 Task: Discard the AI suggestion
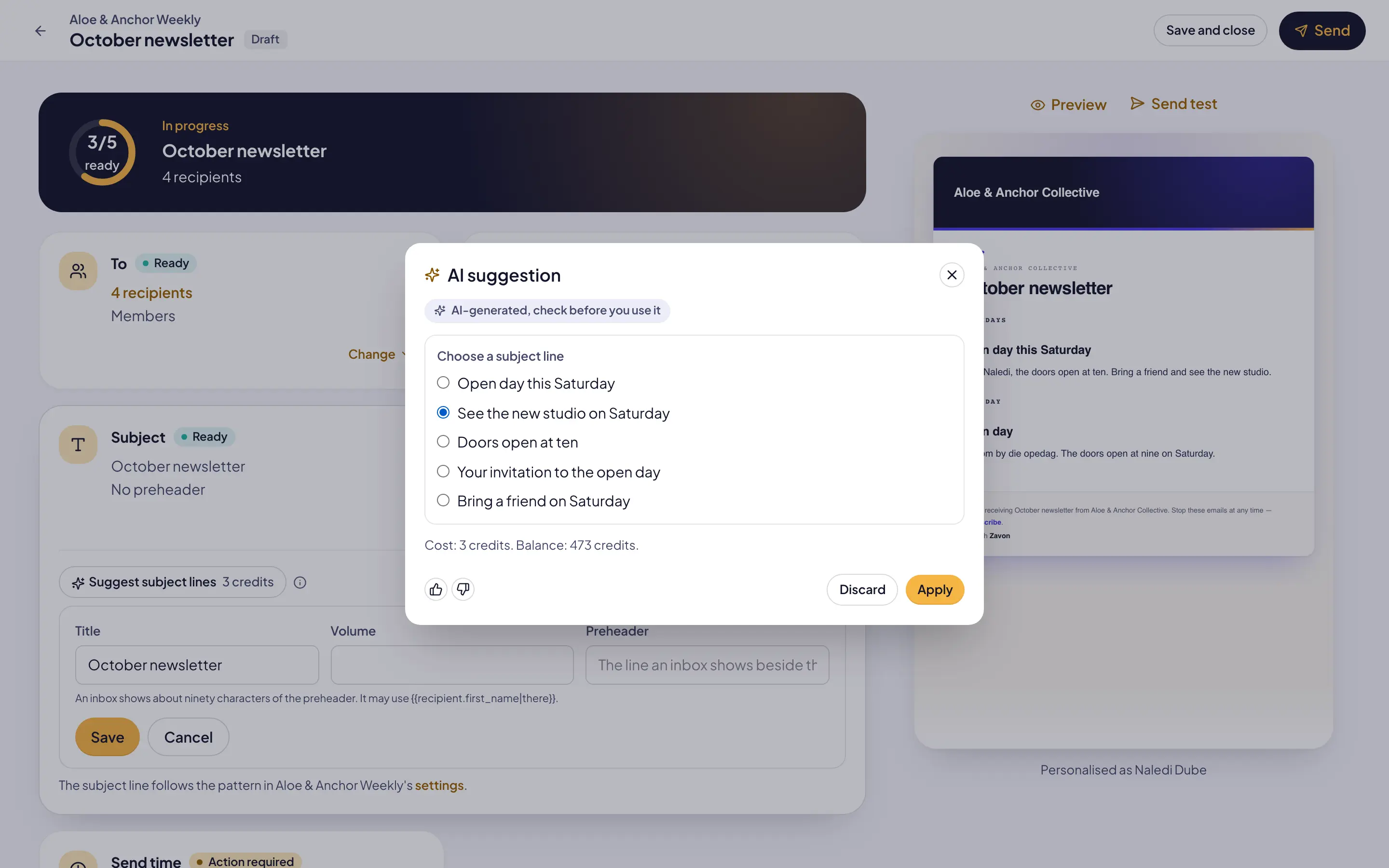pos(862,590)
